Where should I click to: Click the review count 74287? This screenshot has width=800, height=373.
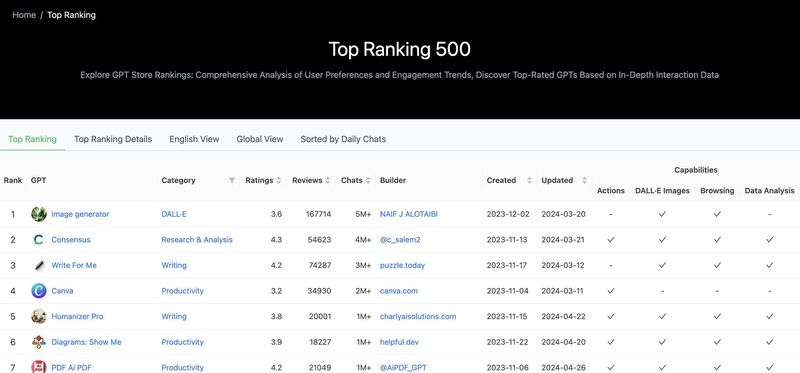[319, 265]
